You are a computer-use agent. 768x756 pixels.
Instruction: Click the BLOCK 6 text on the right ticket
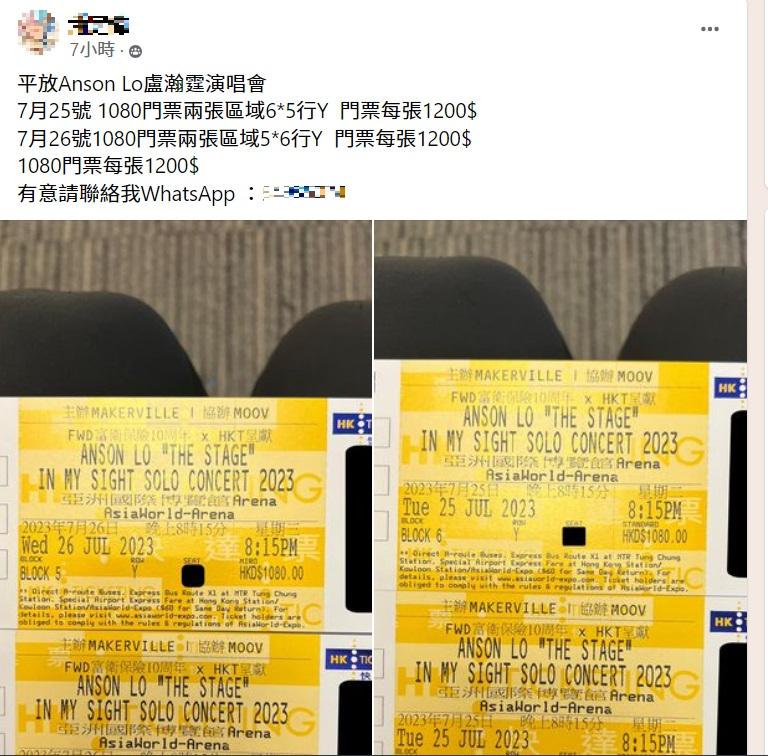pyautogui.click(x=421, y=536)
